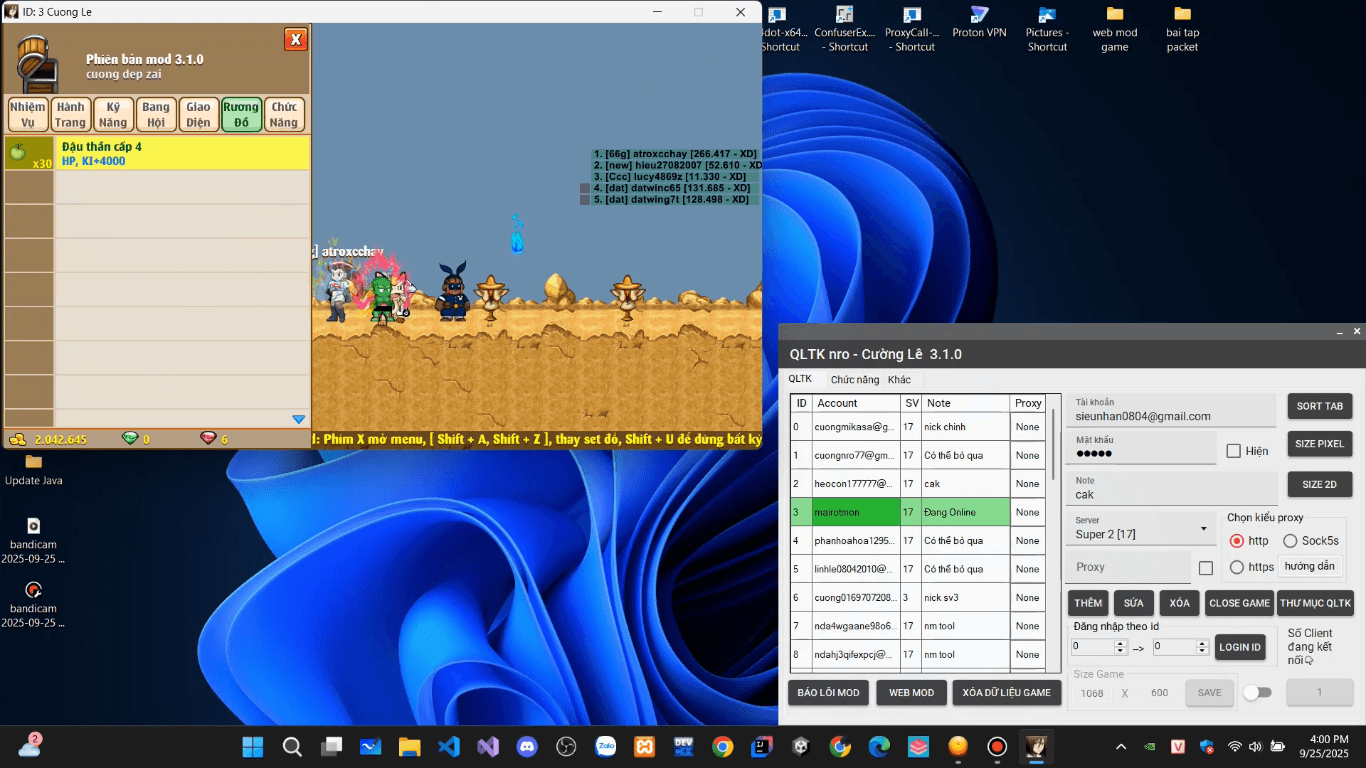Click the SORT TAB button
The width and height of the screenshot is (1366, 768).
tap(1320, 406)
